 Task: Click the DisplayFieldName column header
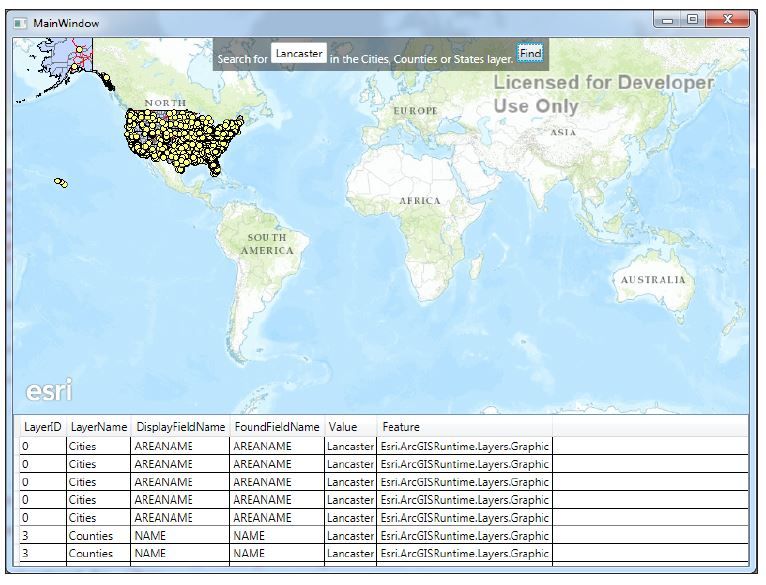pos(180,427)
